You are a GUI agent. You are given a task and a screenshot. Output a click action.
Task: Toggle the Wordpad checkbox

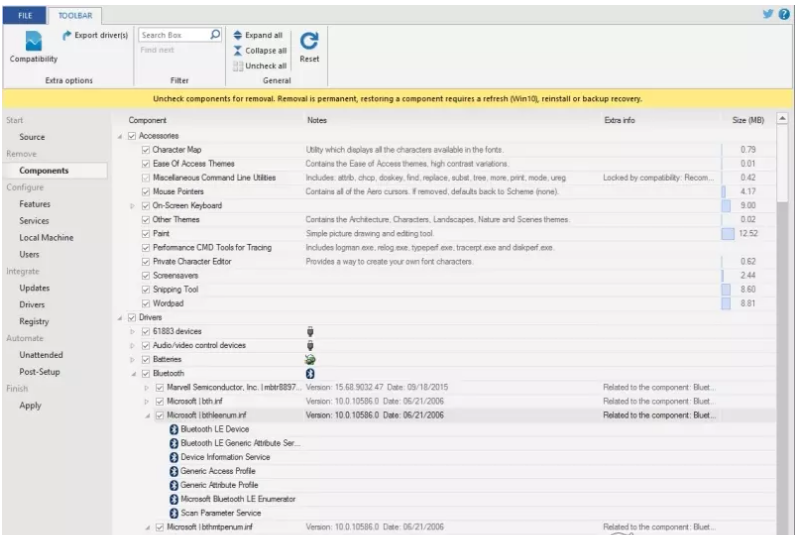pyautogui.click(x=146, y=302)
